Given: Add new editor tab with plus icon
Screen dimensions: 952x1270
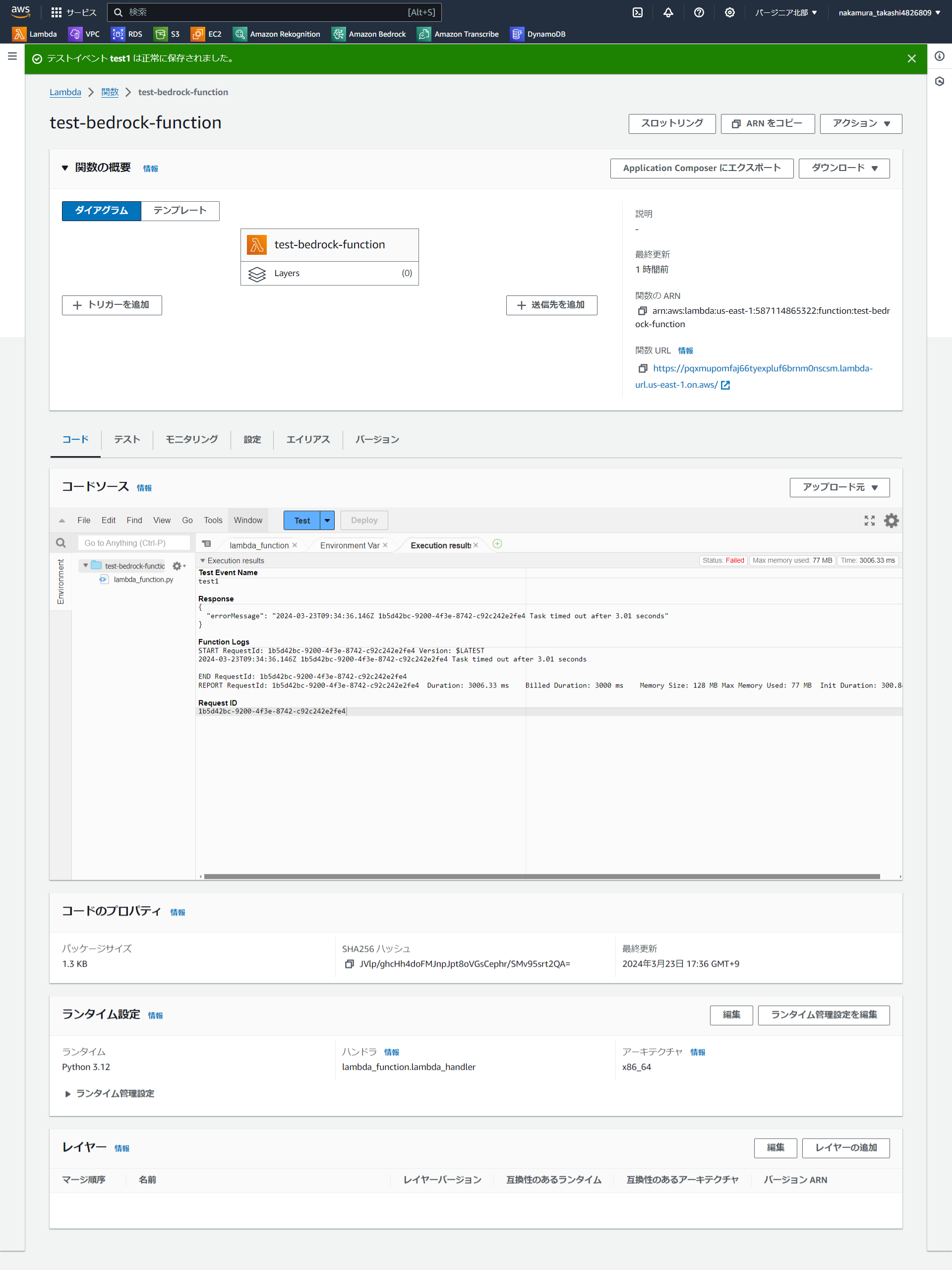Looking at the screenshot, I should [497, 544].
